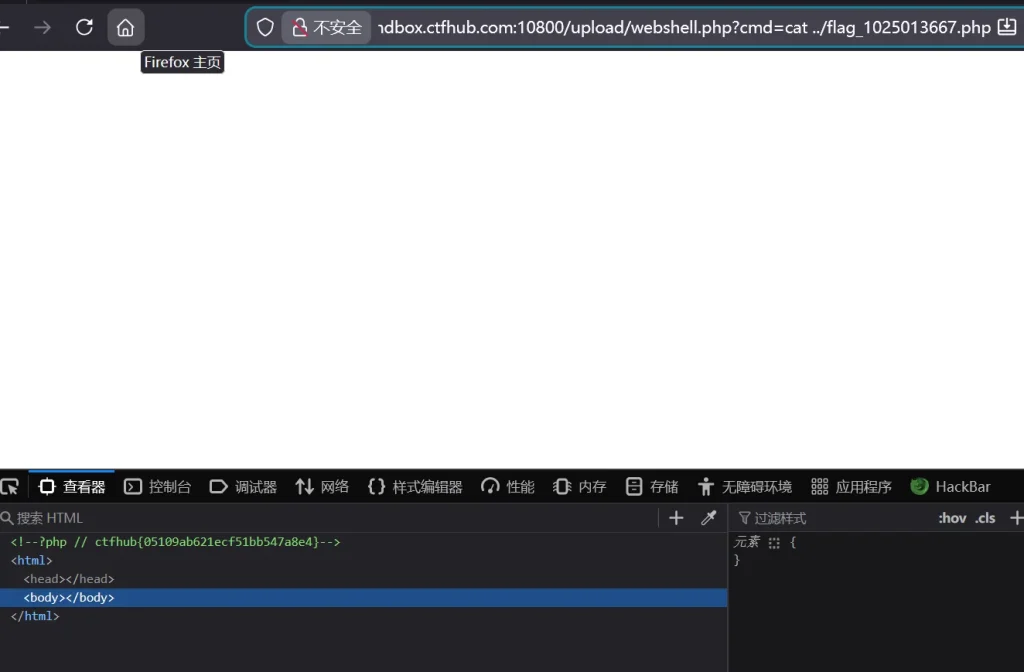Screen dimensions: 1024x672
Task: Click the forward navigation arrow
Action: (42, 27)
